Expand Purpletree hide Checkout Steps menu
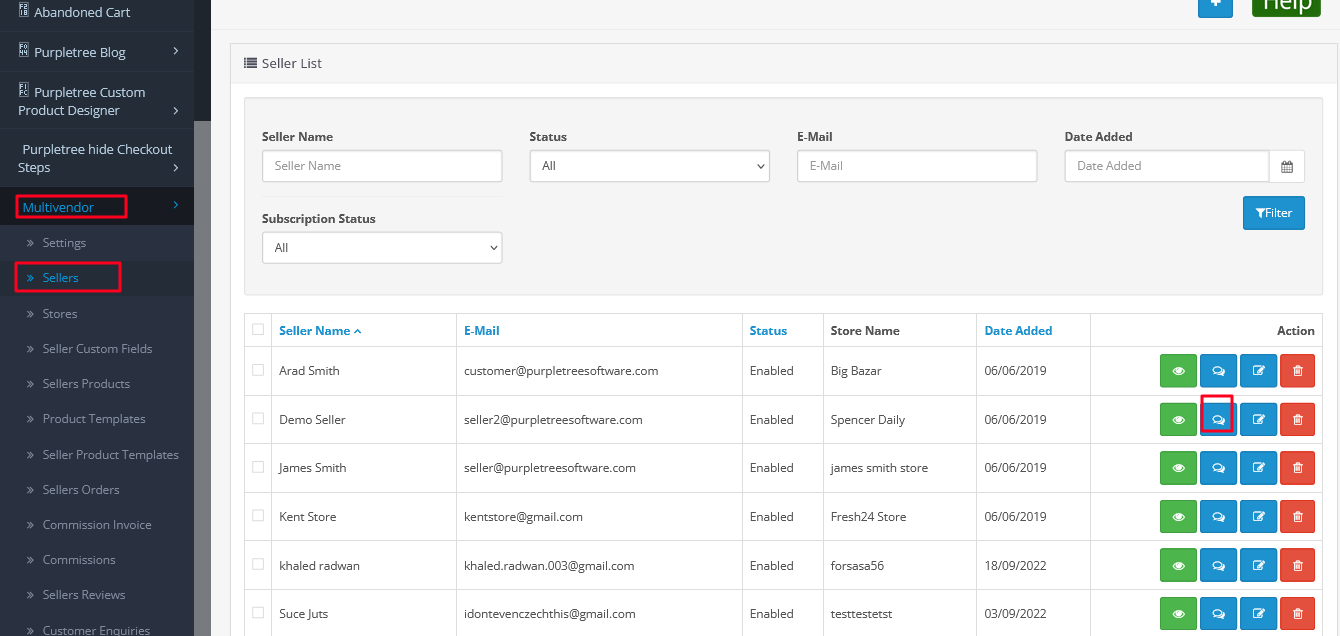Screen dimensions: 1340x636 (x=97, y=158)
